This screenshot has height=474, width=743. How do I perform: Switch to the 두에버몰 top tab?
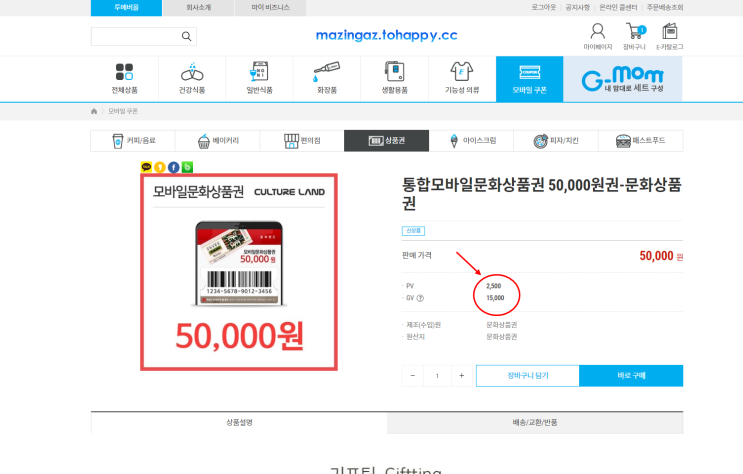(x=127, y=8)
